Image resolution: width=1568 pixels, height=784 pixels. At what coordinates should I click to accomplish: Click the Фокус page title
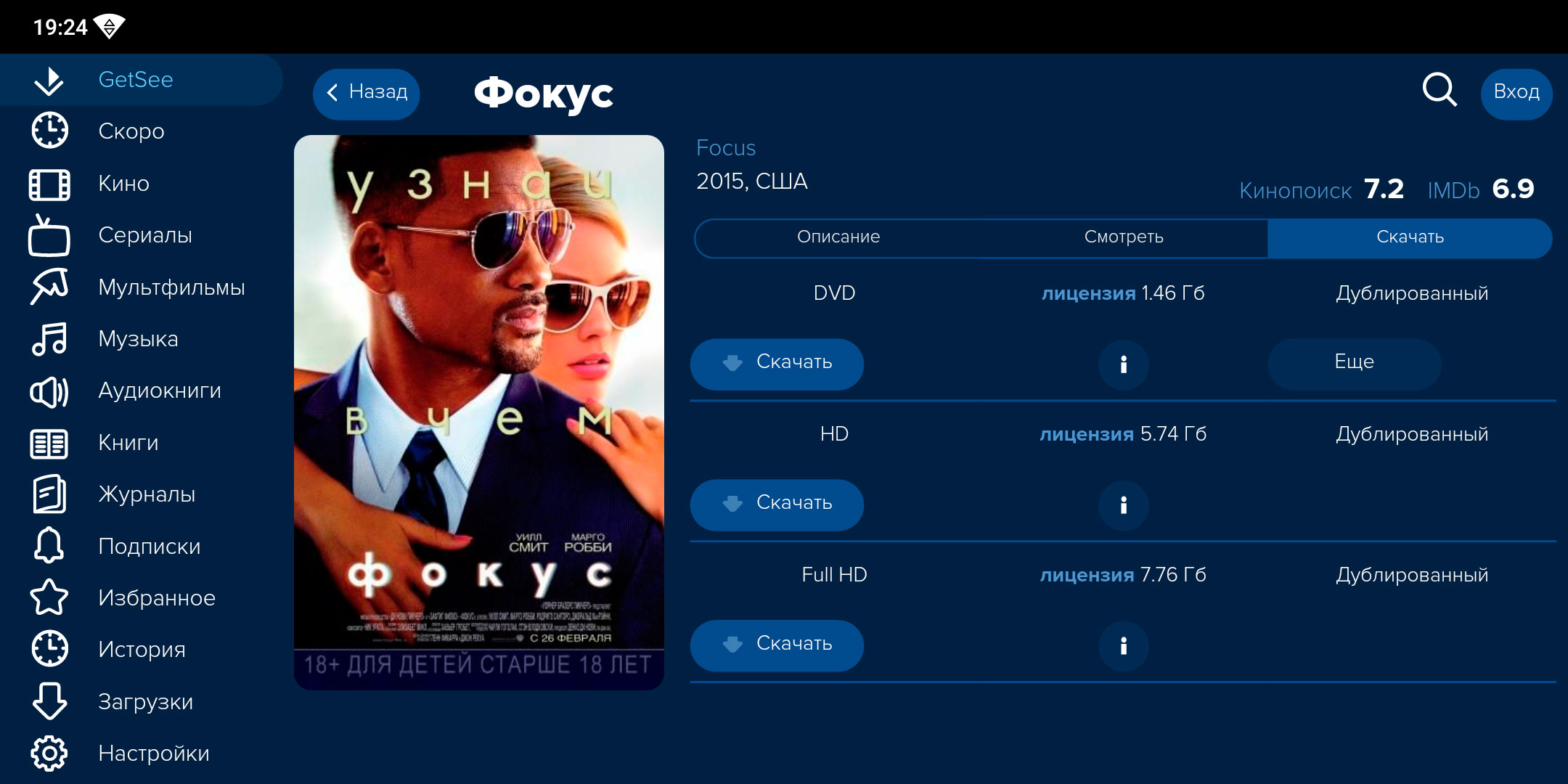coord(544,94)
